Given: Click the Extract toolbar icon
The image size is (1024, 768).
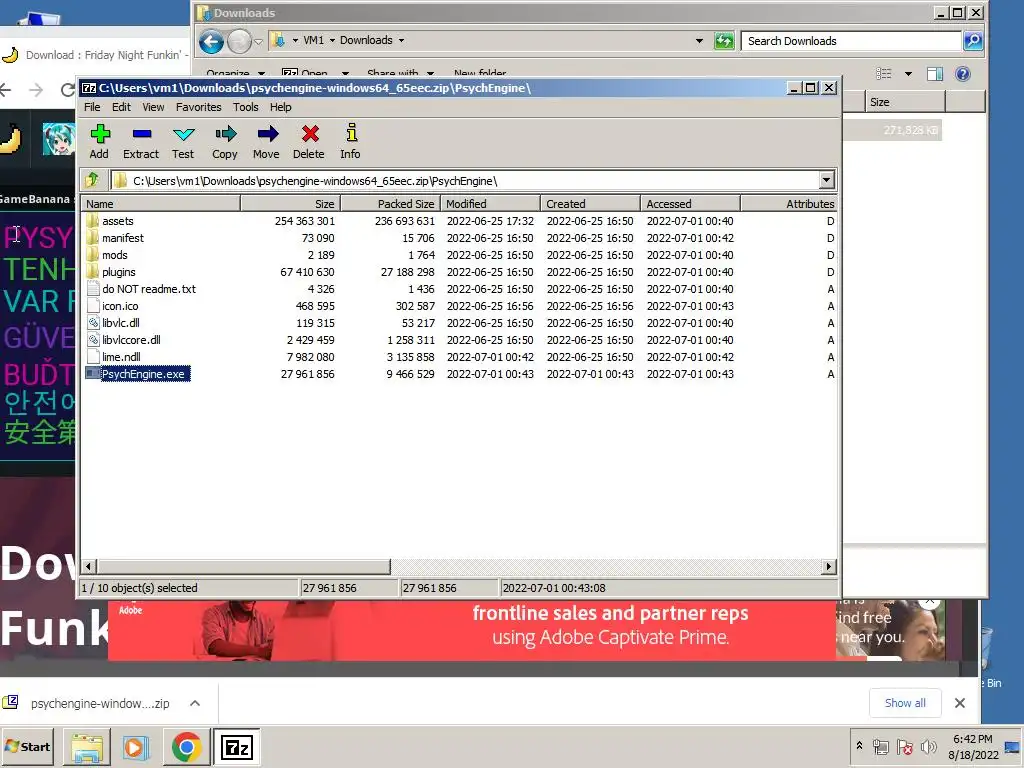Looking at the screenshot, I should [x=141, y=141].
